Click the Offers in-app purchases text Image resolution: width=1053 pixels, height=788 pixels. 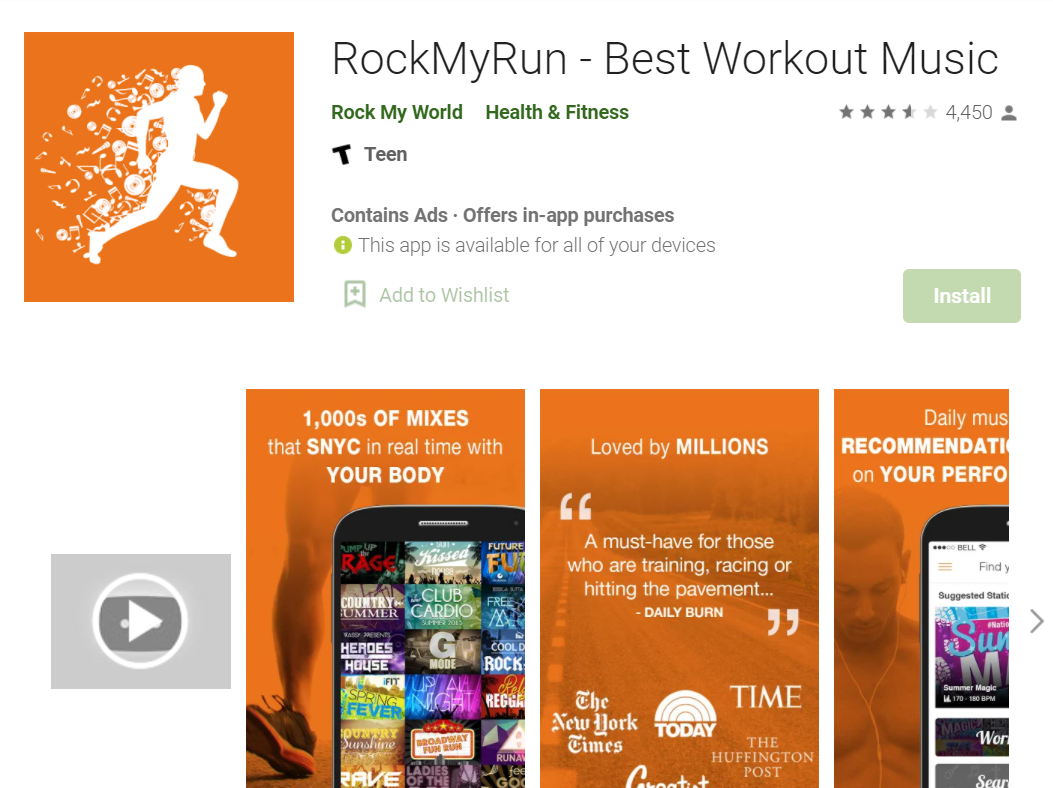point(568,215)
